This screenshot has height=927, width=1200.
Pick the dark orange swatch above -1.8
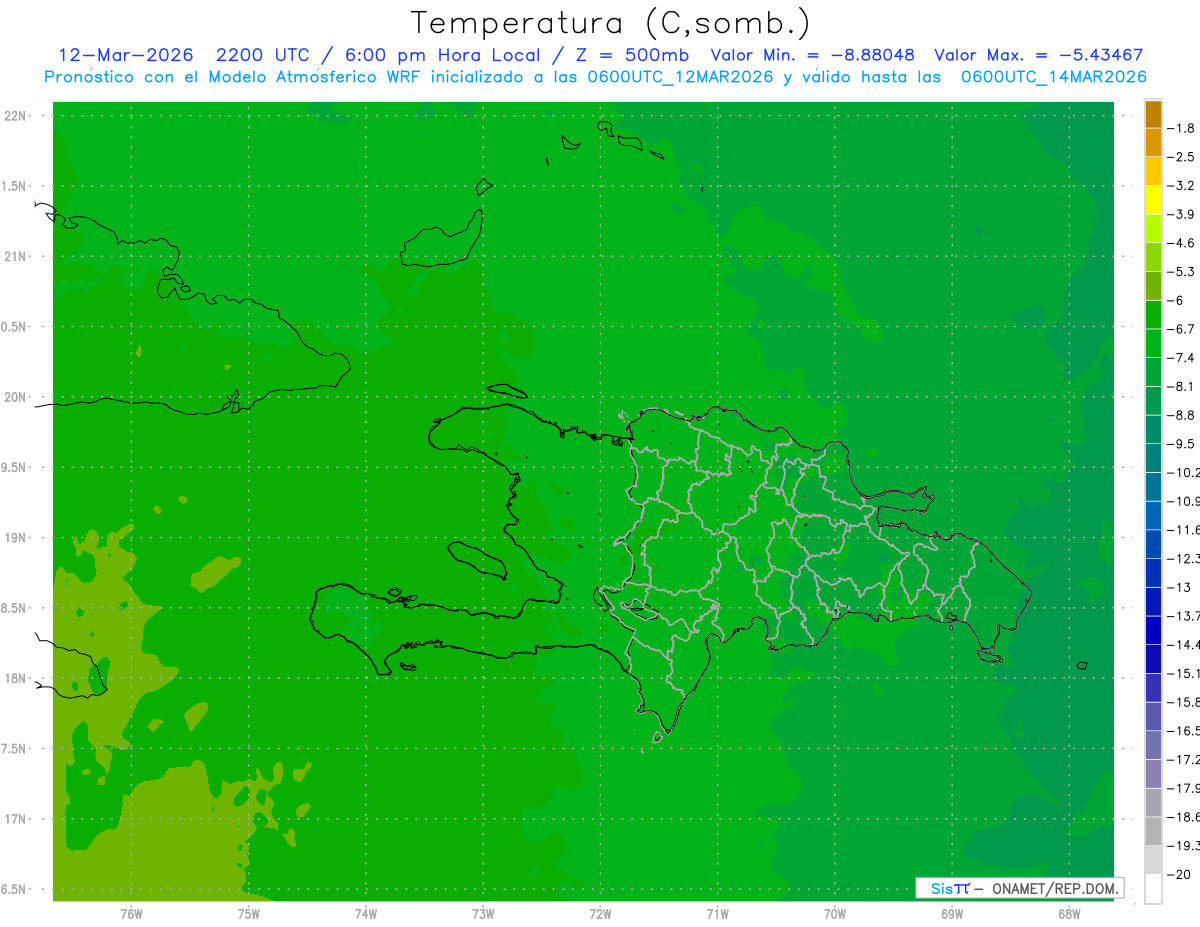(1153, 114)
